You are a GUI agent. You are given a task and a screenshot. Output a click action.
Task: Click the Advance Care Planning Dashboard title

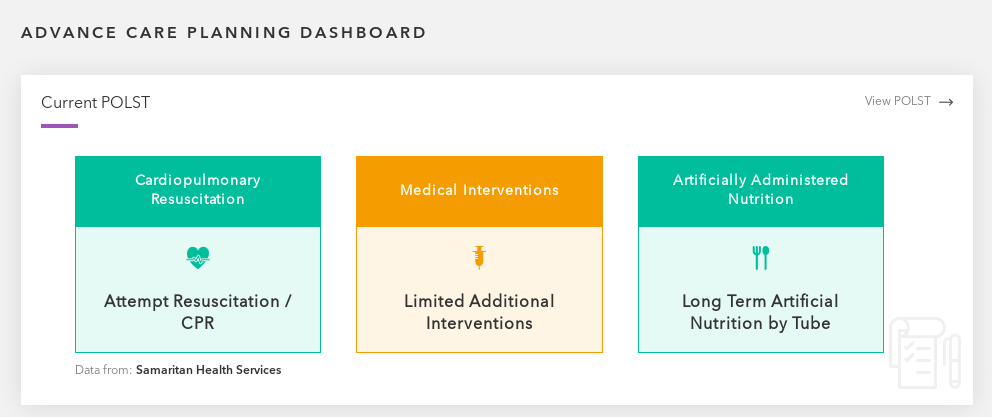pyautogui.click(x=224, y=32)
